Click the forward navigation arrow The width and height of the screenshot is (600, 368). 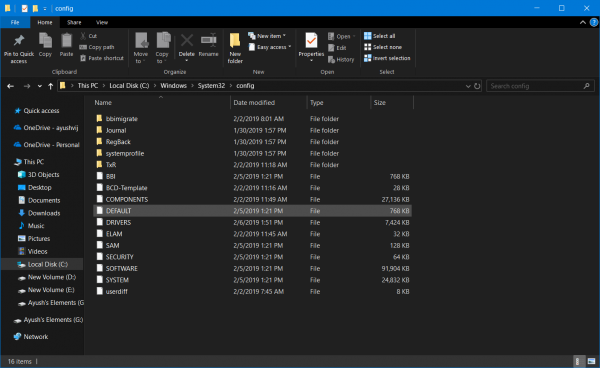coord(27,86)
